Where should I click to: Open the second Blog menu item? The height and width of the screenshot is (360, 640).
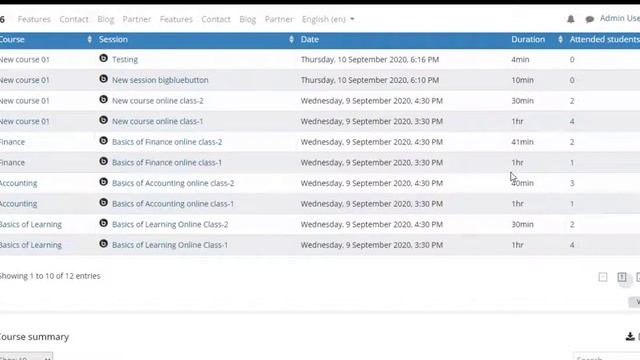click(x=248, y=19)
